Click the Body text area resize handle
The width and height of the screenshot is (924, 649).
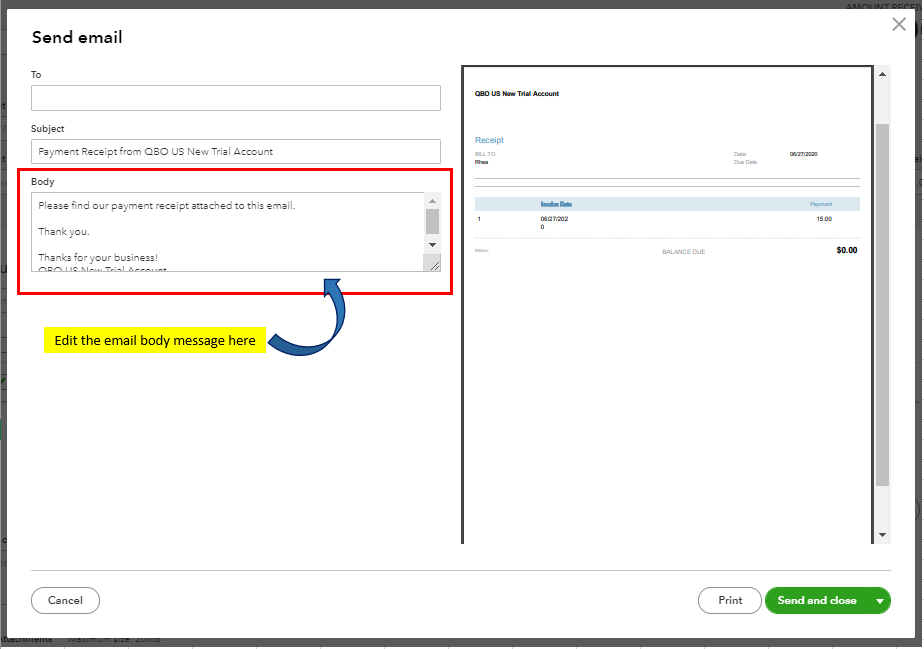433,265
